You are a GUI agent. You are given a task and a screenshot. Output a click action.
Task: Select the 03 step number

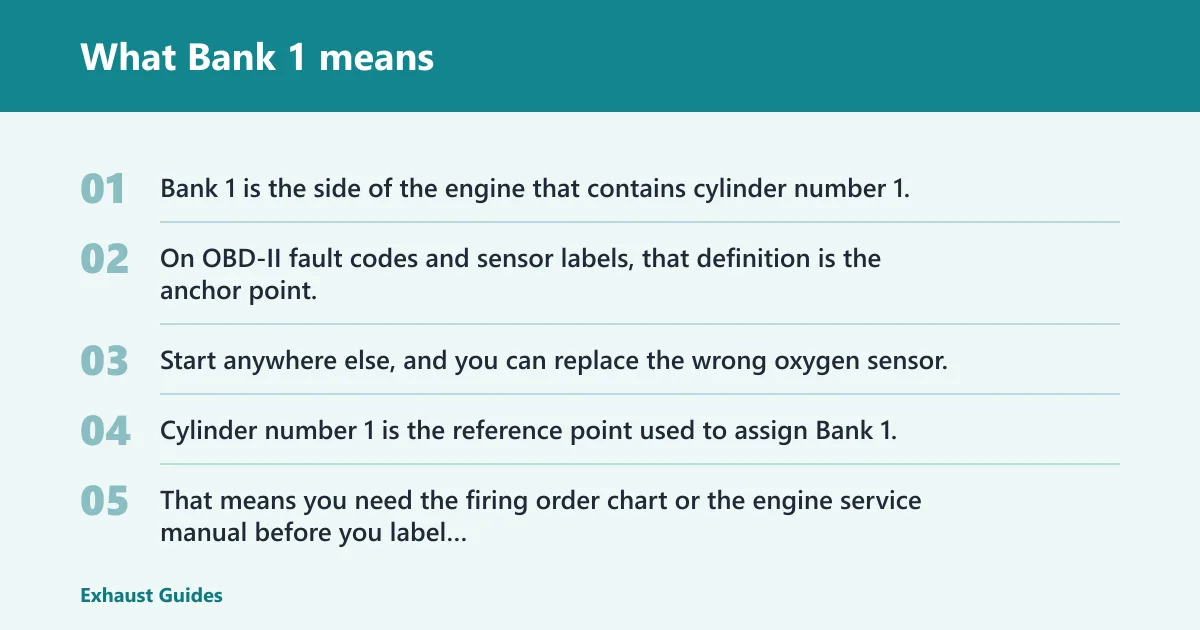tap(105, 361)
